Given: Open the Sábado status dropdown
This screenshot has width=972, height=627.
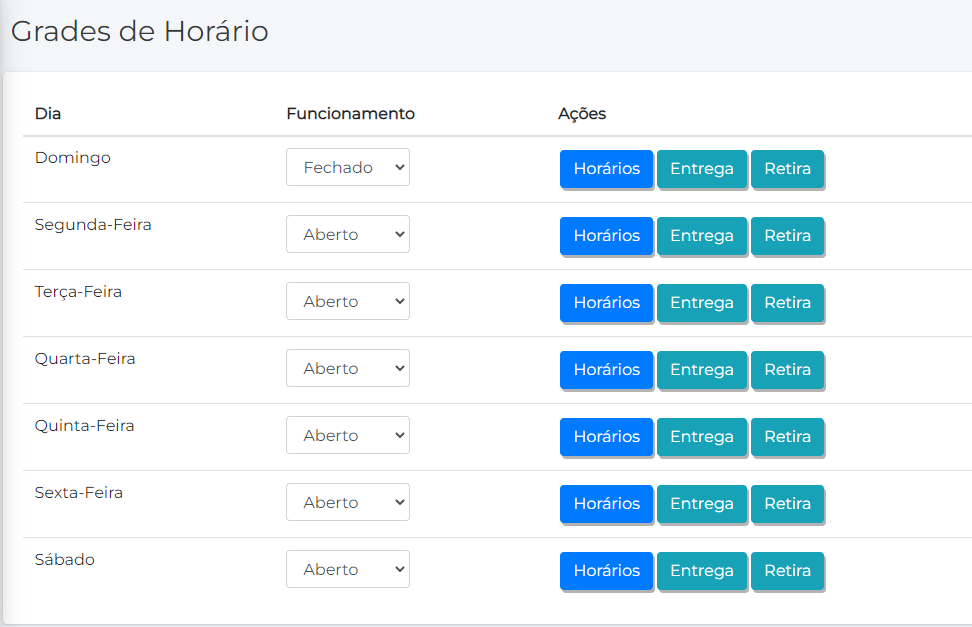Looking at the screenshot, I should point(347,570).
